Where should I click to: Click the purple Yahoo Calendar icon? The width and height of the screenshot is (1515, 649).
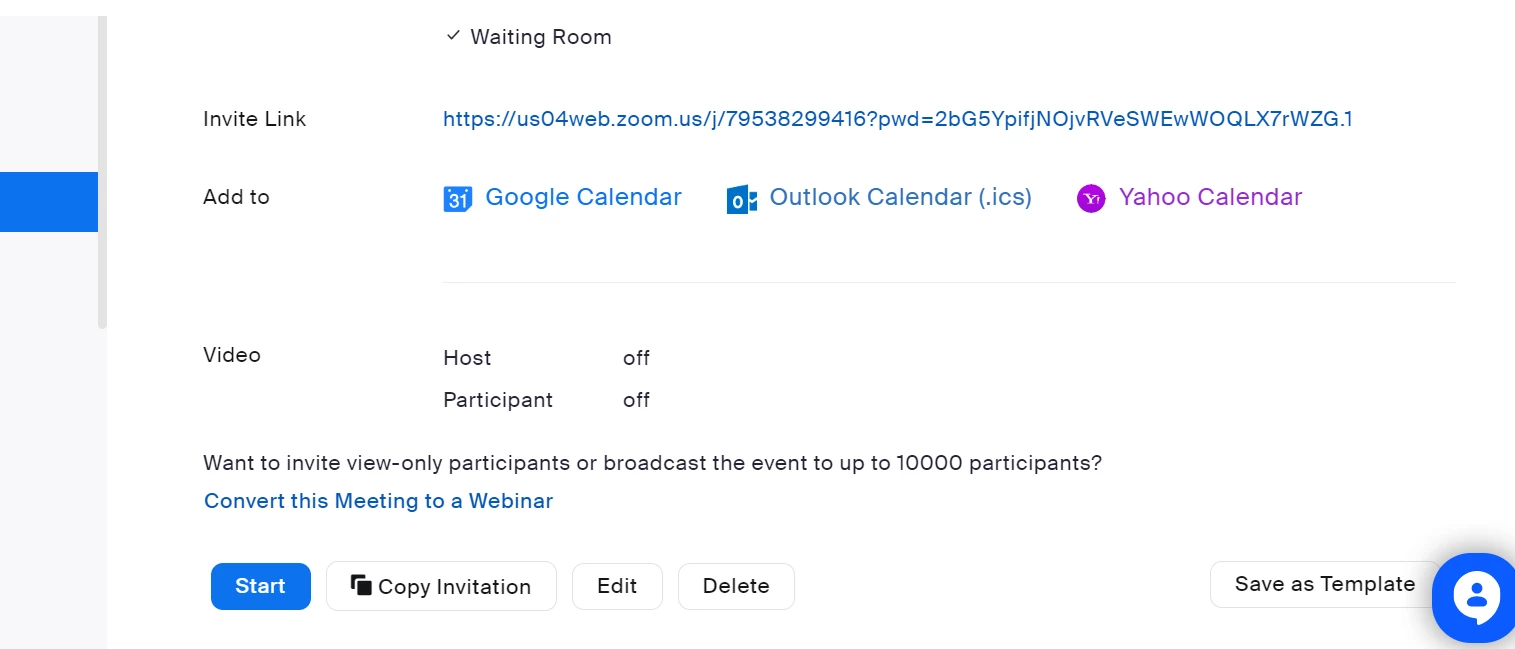coord(1091,199)
